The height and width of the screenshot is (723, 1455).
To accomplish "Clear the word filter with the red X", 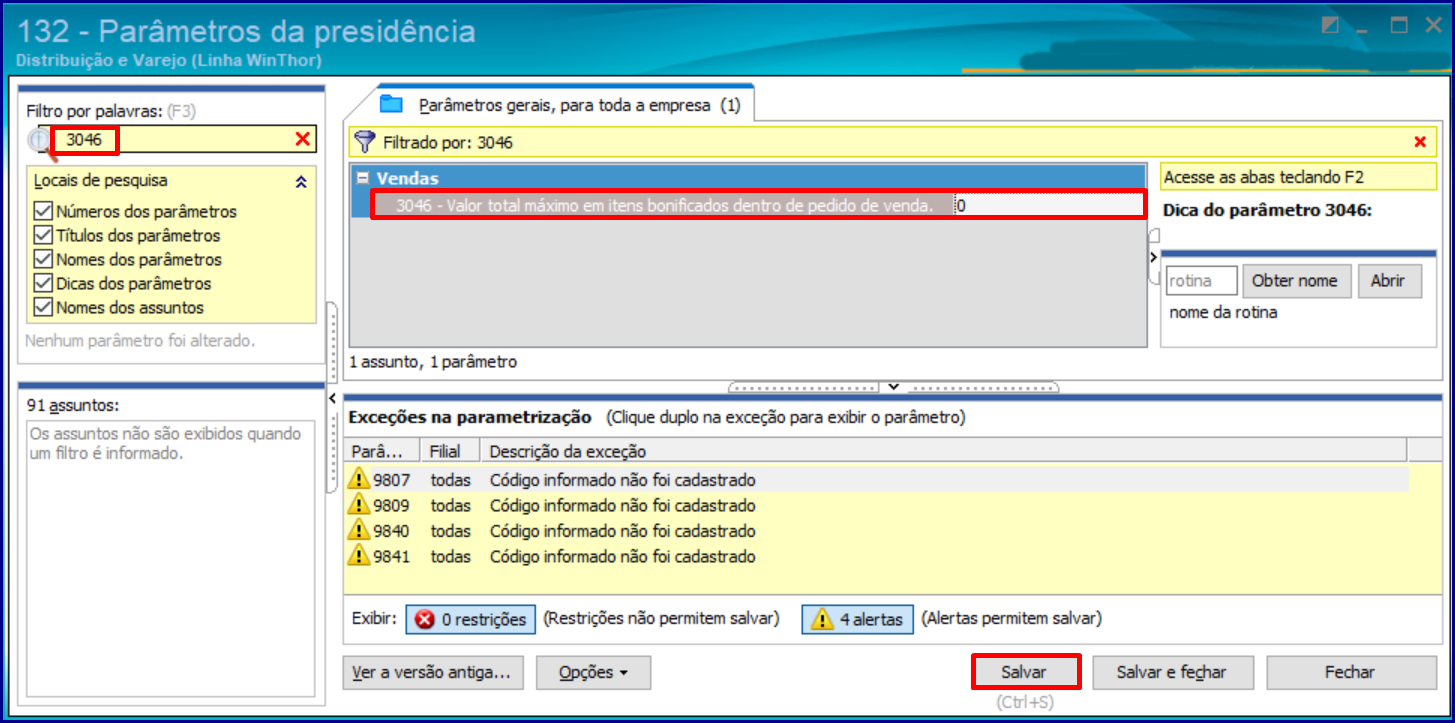I will click(302, 140).
